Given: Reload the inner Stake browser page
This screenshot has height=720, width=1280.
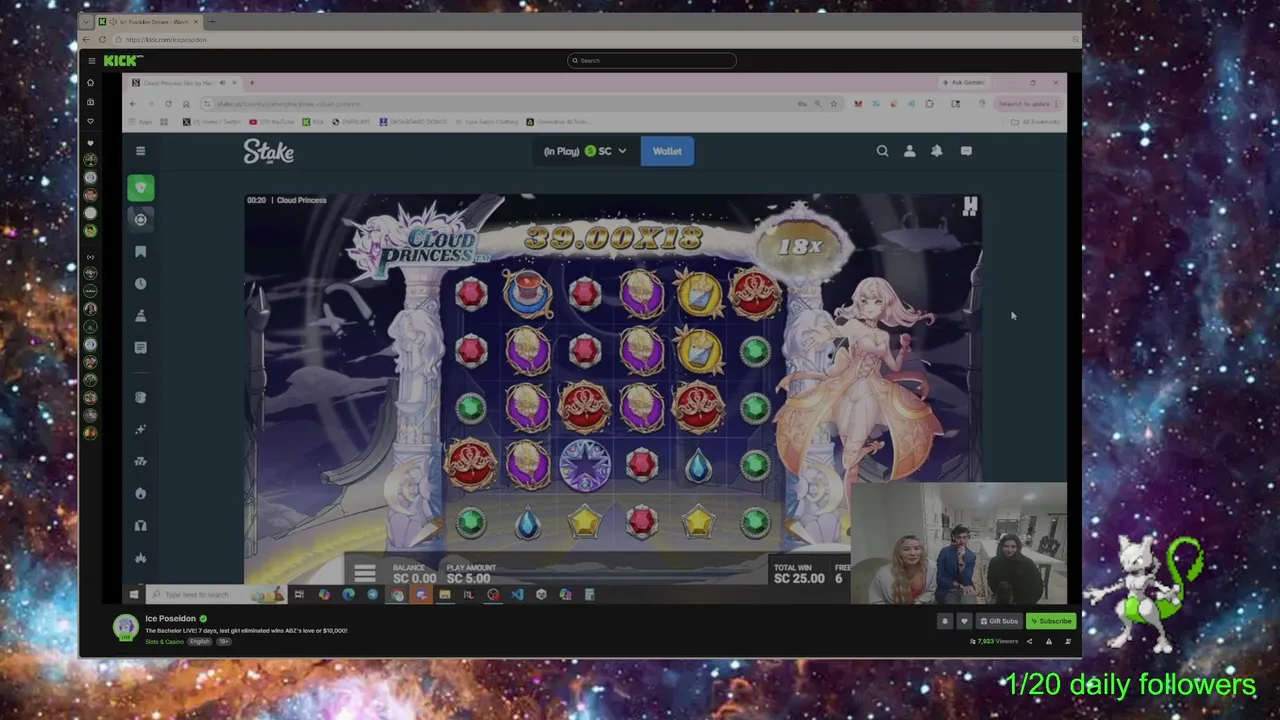Looking at the screenshot, I should click(168, 104).
